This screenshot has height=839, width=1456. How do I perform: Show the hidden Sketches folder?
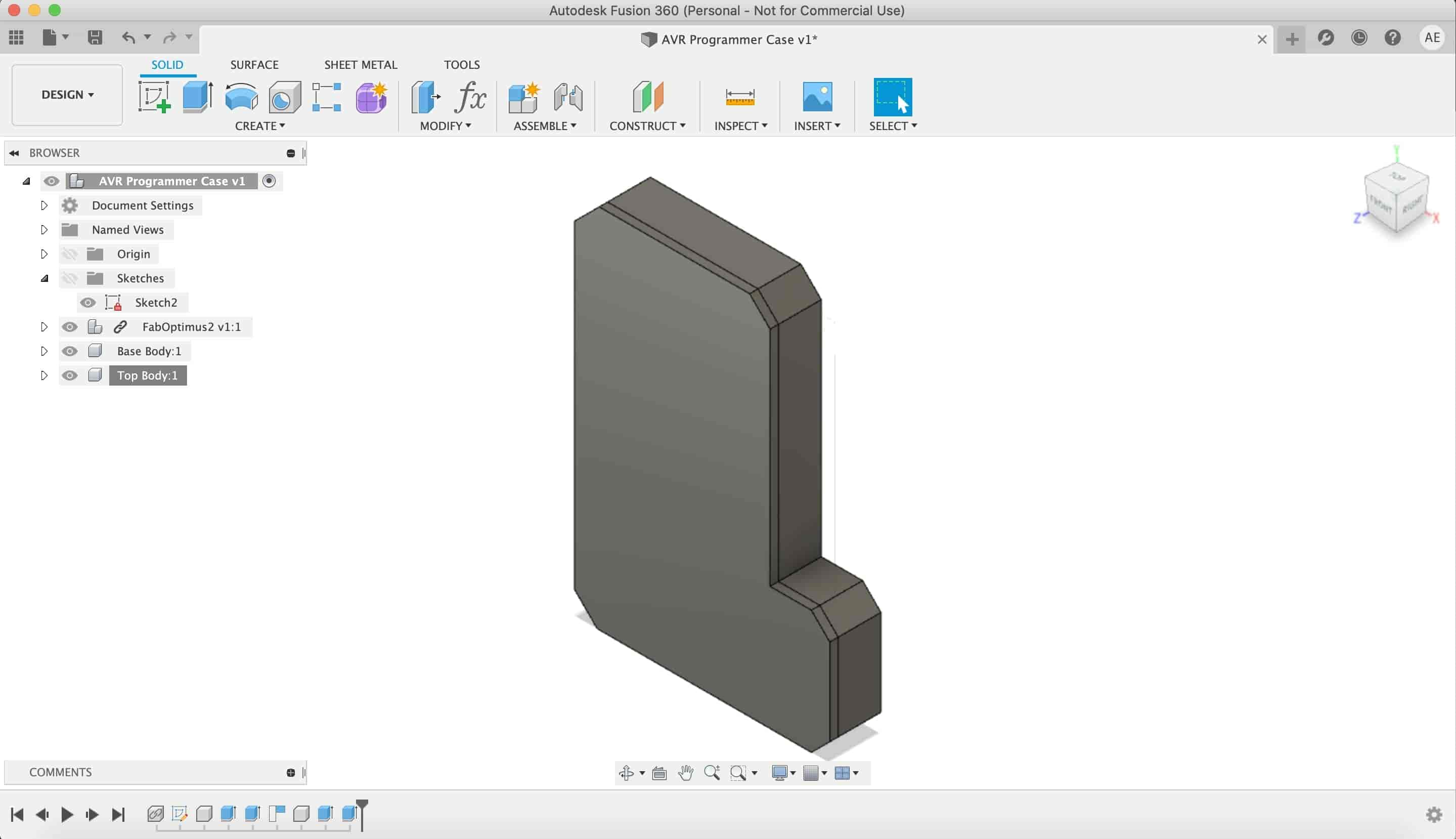(x=70, y=278)
